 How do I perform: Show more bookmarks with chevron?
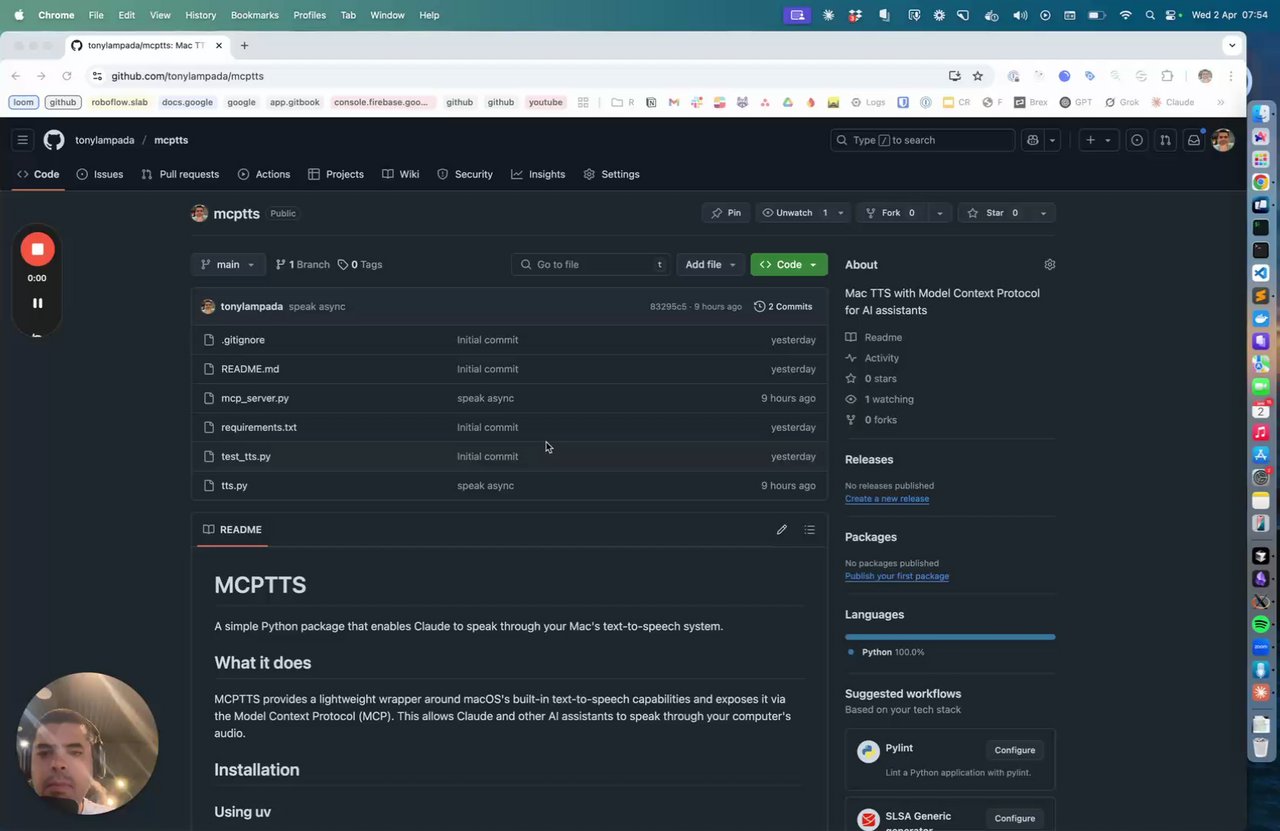pyautogui.click(x=1220, y=102)
